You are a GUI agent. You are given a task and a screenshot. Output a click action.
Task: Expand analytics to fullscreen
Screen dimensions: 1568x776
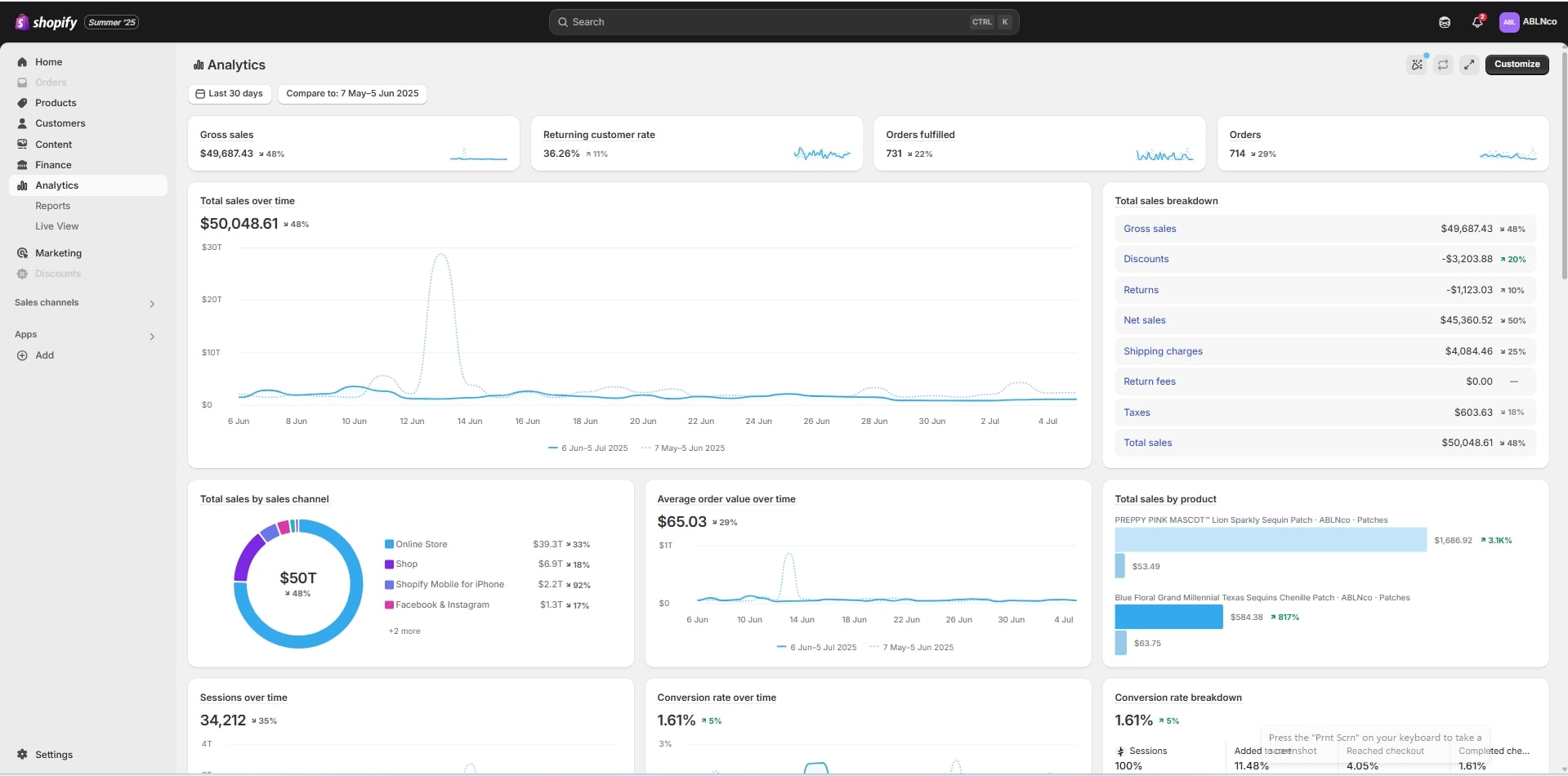pos(1469,65)
